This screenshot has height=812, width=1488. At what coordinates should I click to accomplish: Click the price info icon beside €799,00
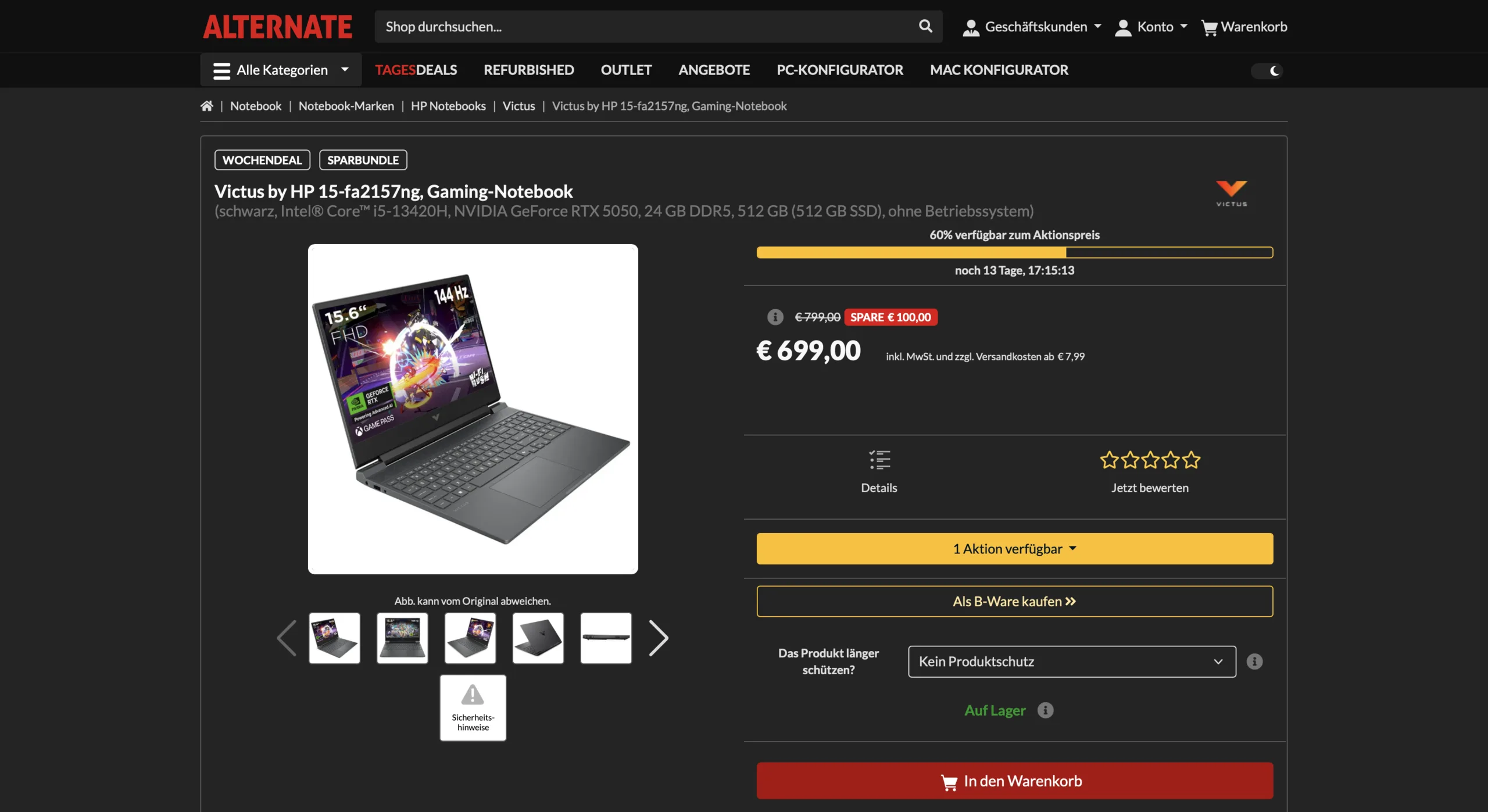(775, 317)
